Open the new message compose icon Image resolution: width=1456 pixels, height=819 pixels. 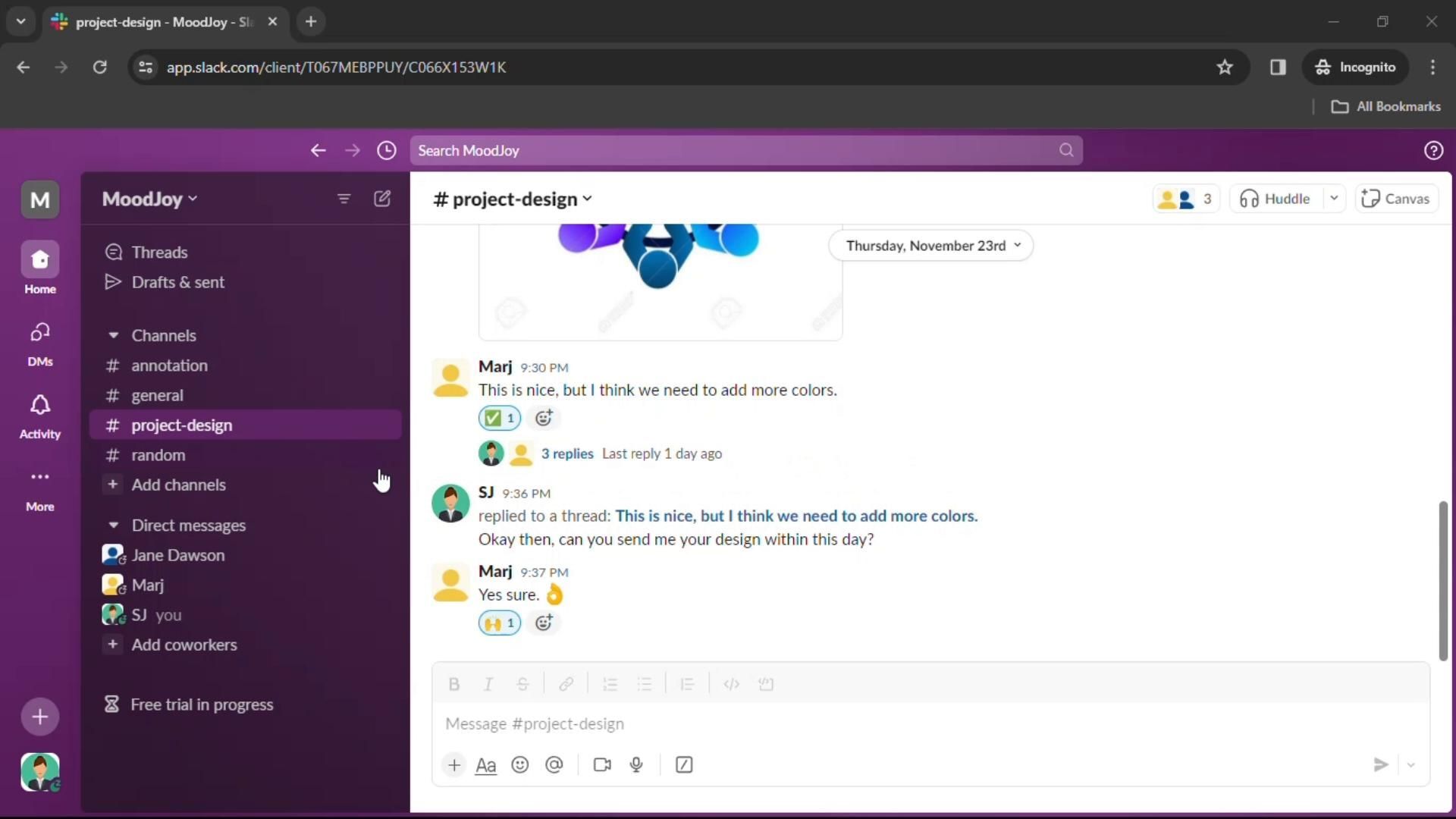(x=382, y=199)
